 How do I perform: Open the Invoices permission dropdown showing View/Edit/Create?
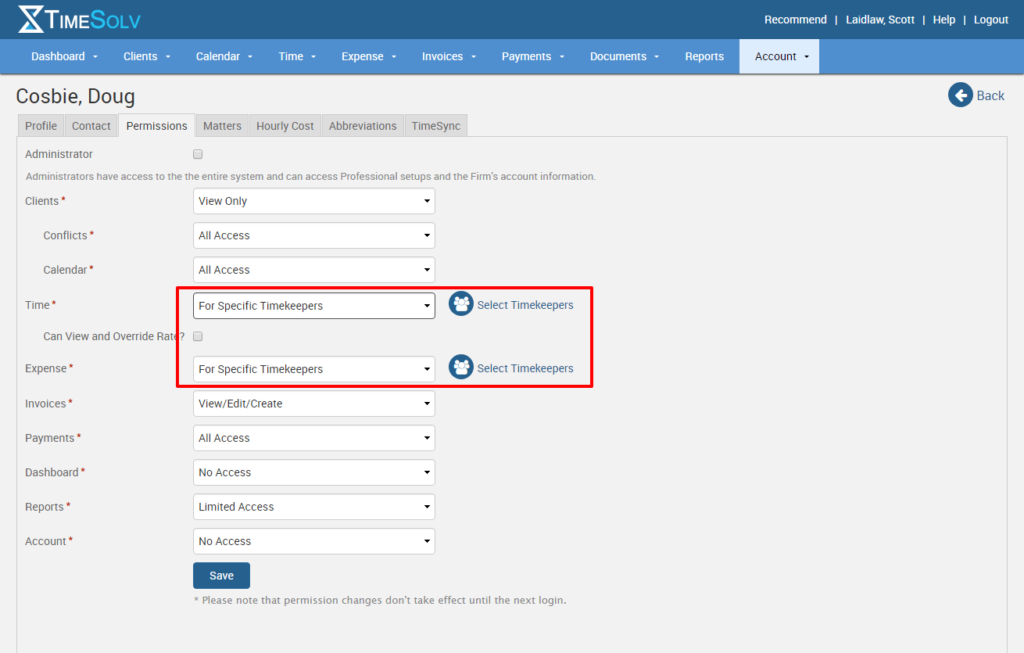tap(313, 403)
